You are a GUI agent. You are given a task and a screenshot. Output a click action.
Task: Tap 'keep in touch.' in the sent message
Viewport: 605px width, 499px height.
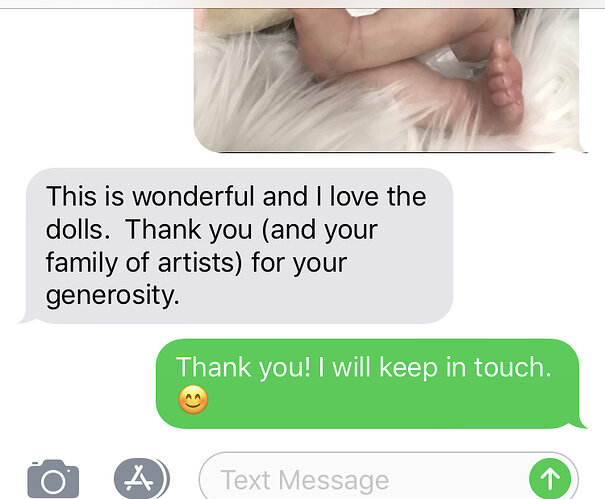click(x=465, y=367)
